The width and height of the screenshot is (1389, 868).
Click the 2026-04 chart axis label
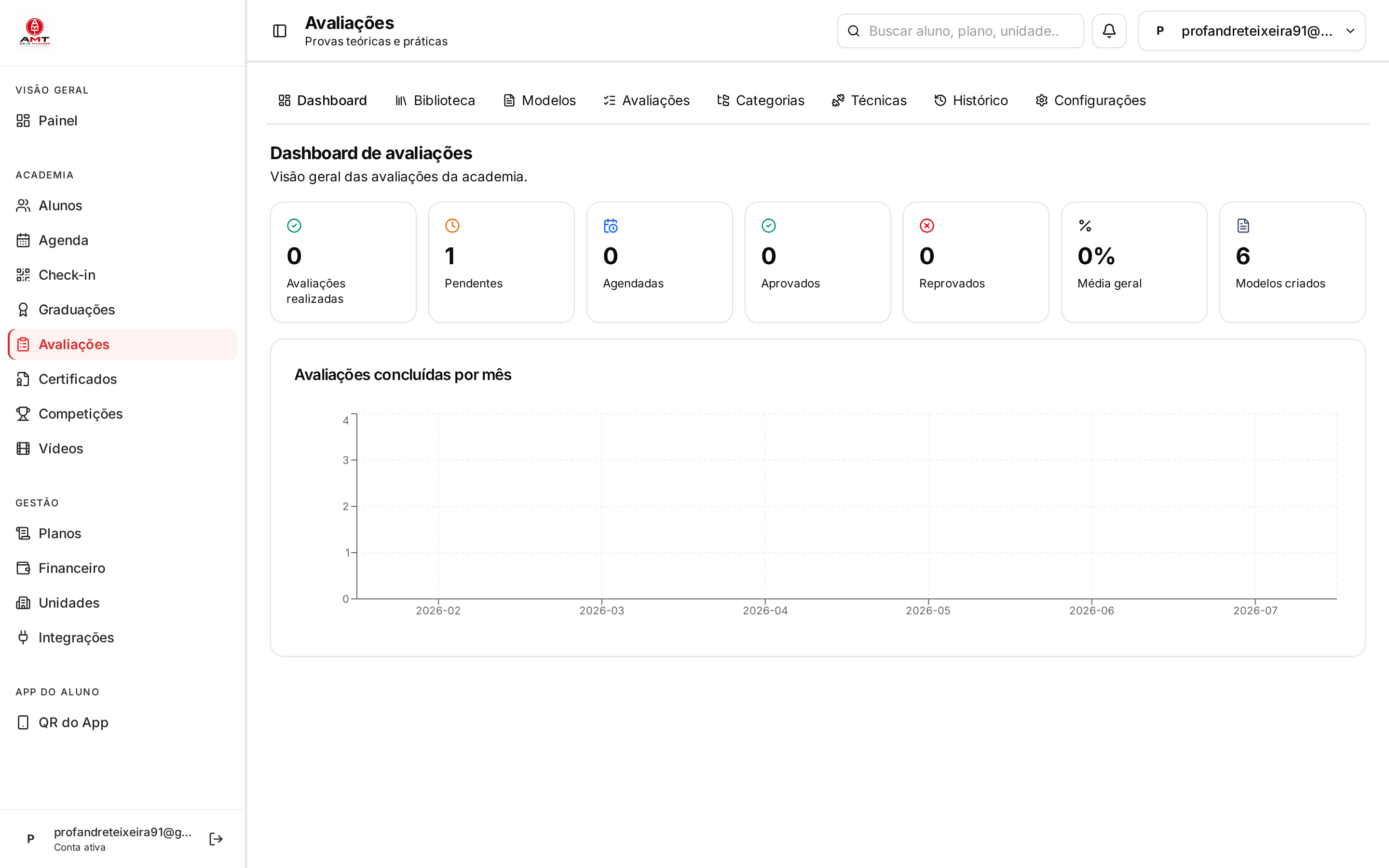coord(765,611)
